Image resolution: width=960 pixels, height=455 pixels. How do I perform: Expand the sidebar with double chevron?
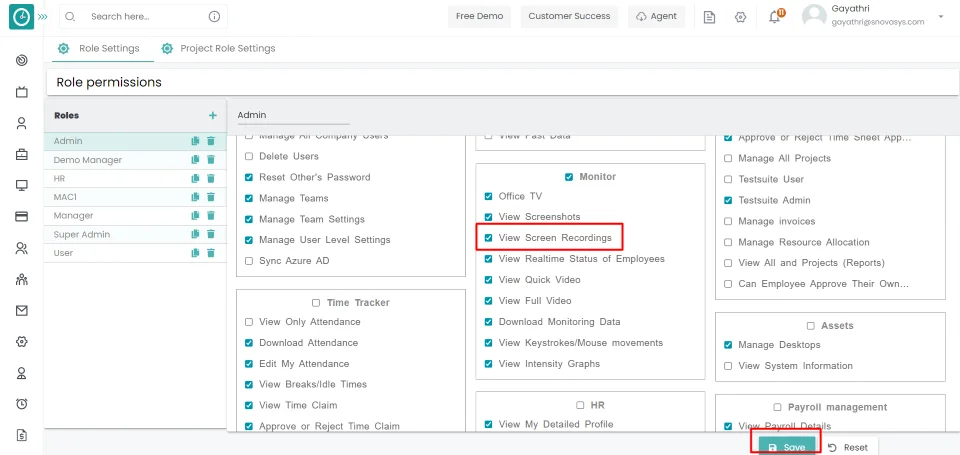(43, 17)
